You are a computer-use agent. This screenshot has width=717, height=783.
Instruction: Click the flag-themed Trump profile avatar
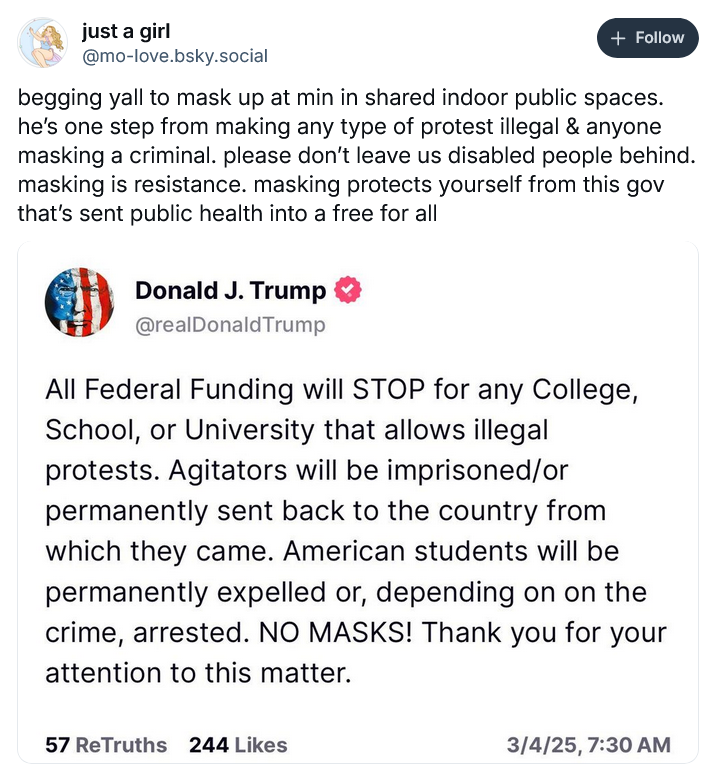point(79,302)
